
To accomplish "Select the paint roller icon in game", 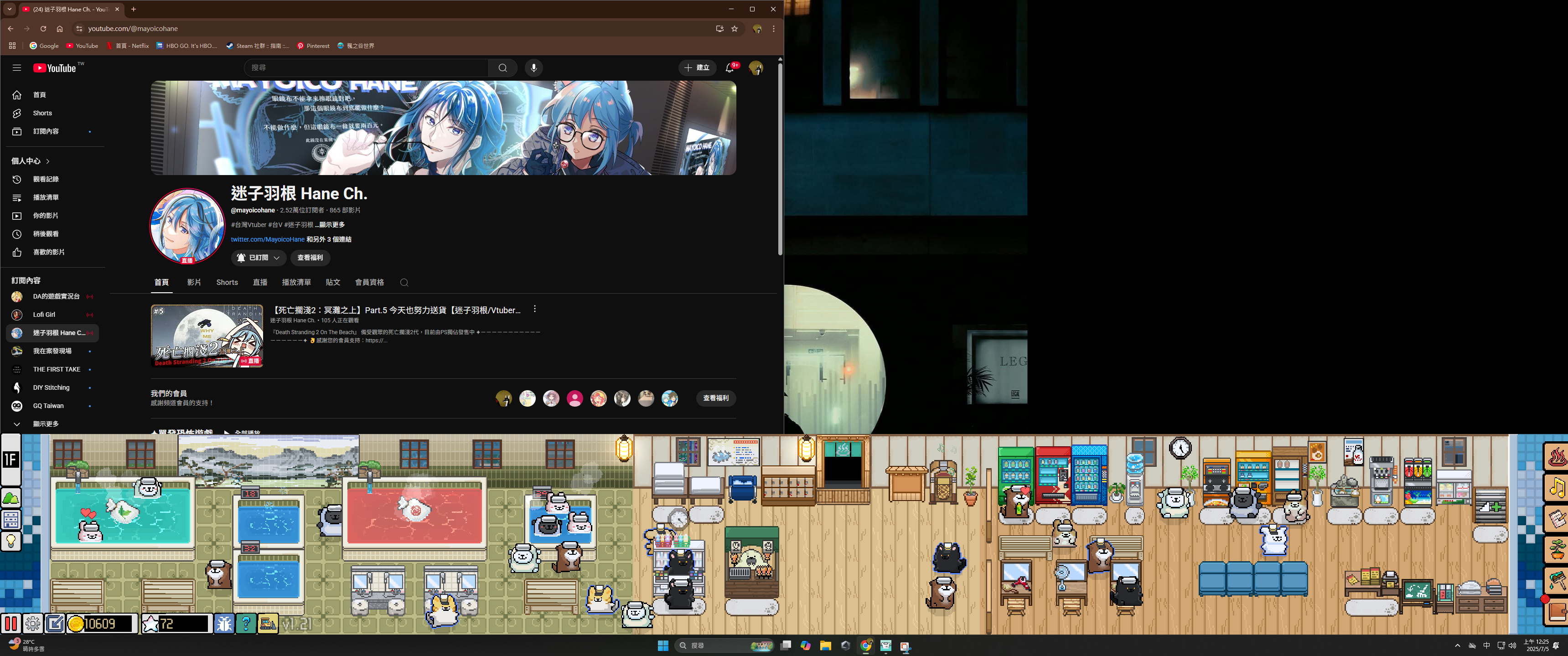I will [x=1557, y=581].
